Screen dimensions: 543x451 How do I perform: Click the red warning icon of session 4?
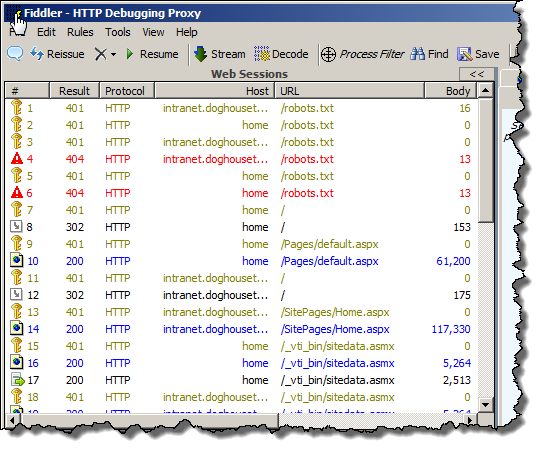[17, 159]
